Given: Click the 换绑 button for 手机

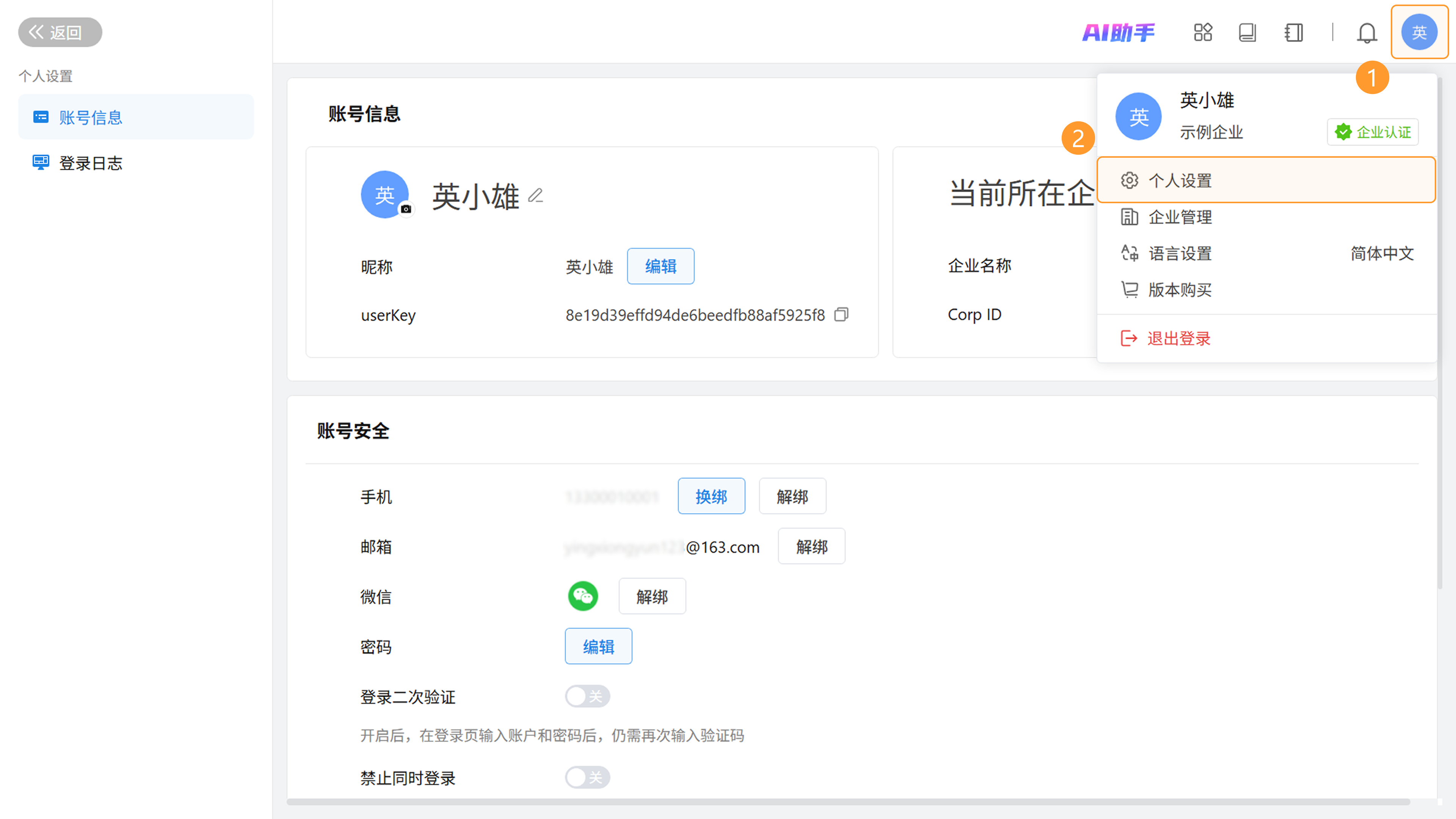Looking at the screenshot, I should pyautogui.click(x=711, y=496).
